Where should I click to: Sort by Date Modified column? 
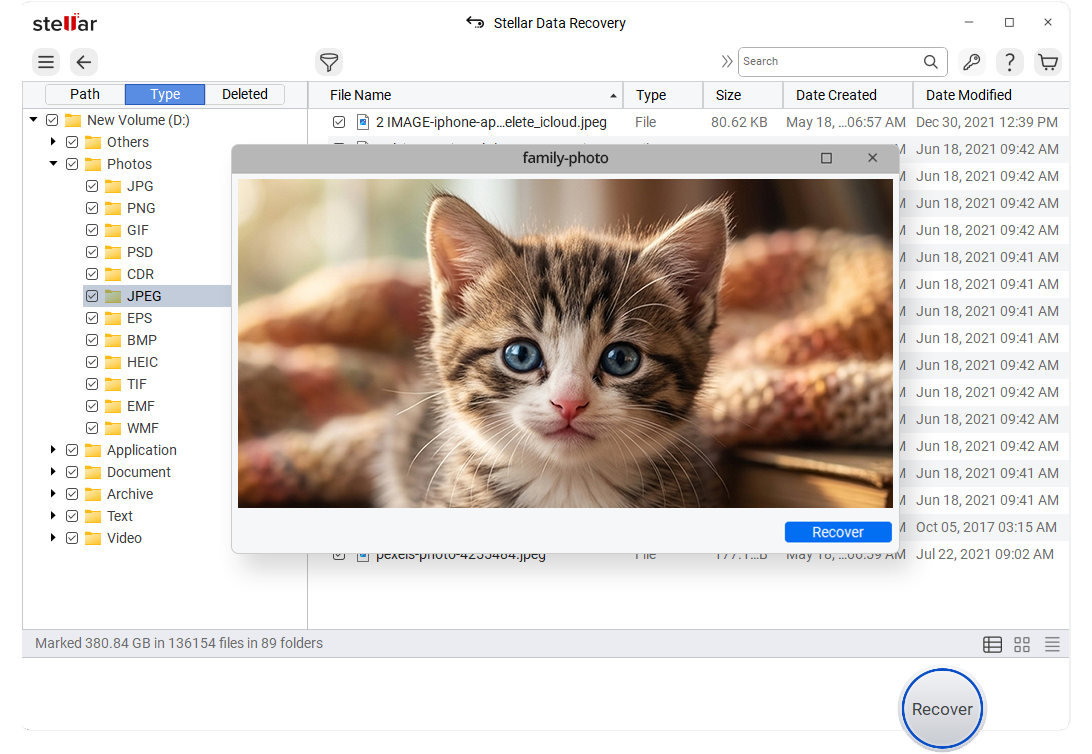coord(990,95)
